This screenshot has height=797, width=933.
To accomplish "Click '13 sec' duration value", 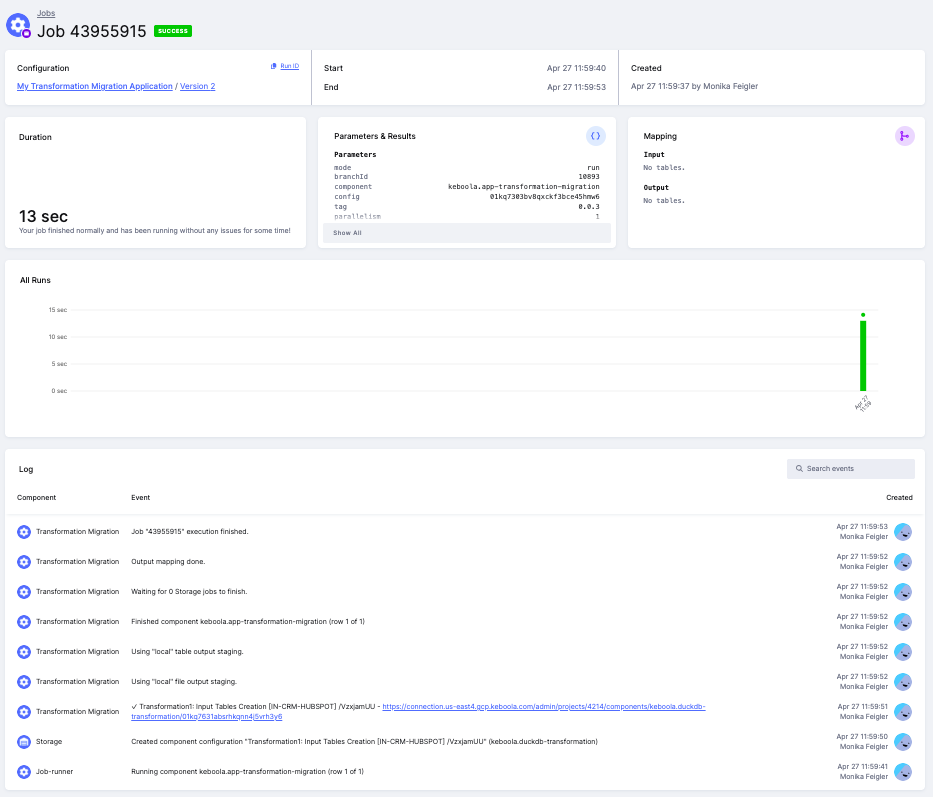I will (x=43, y=216).
